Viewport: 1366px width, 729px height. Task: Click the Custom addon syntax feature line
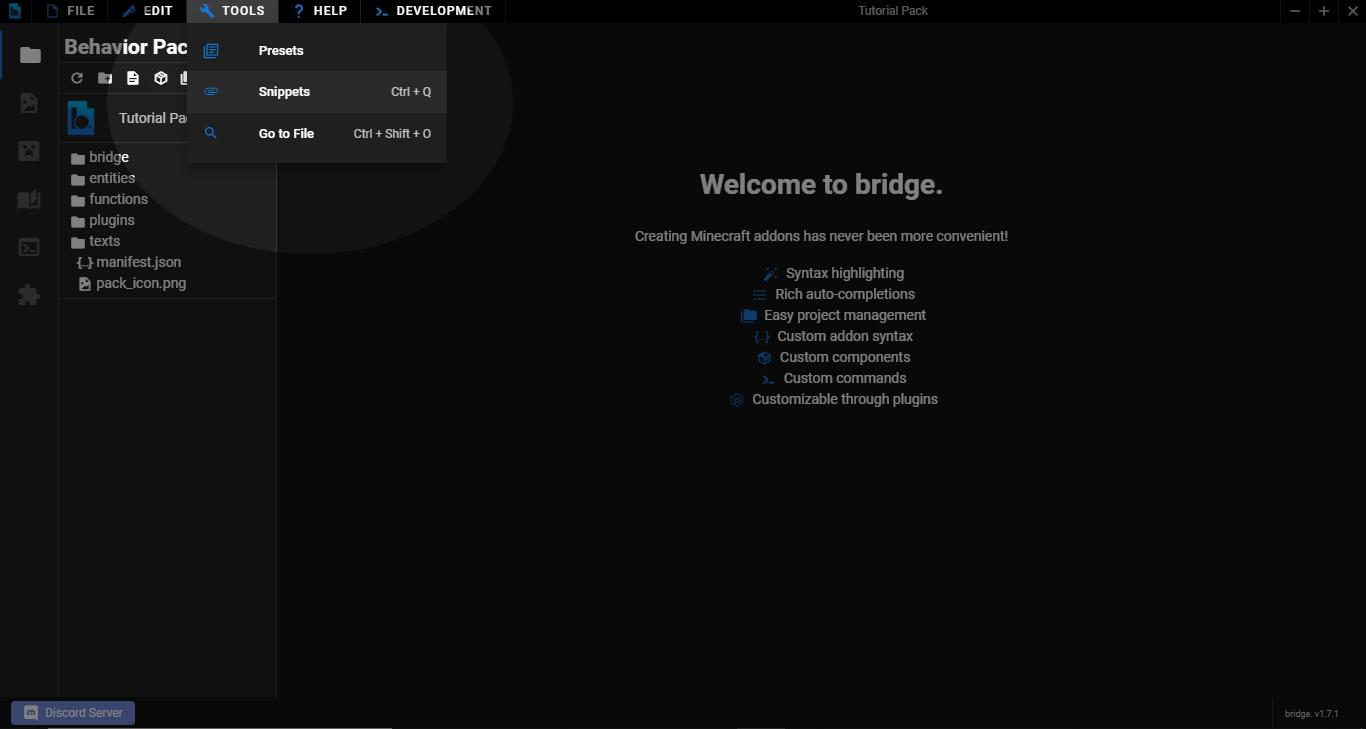pos(833,336)
